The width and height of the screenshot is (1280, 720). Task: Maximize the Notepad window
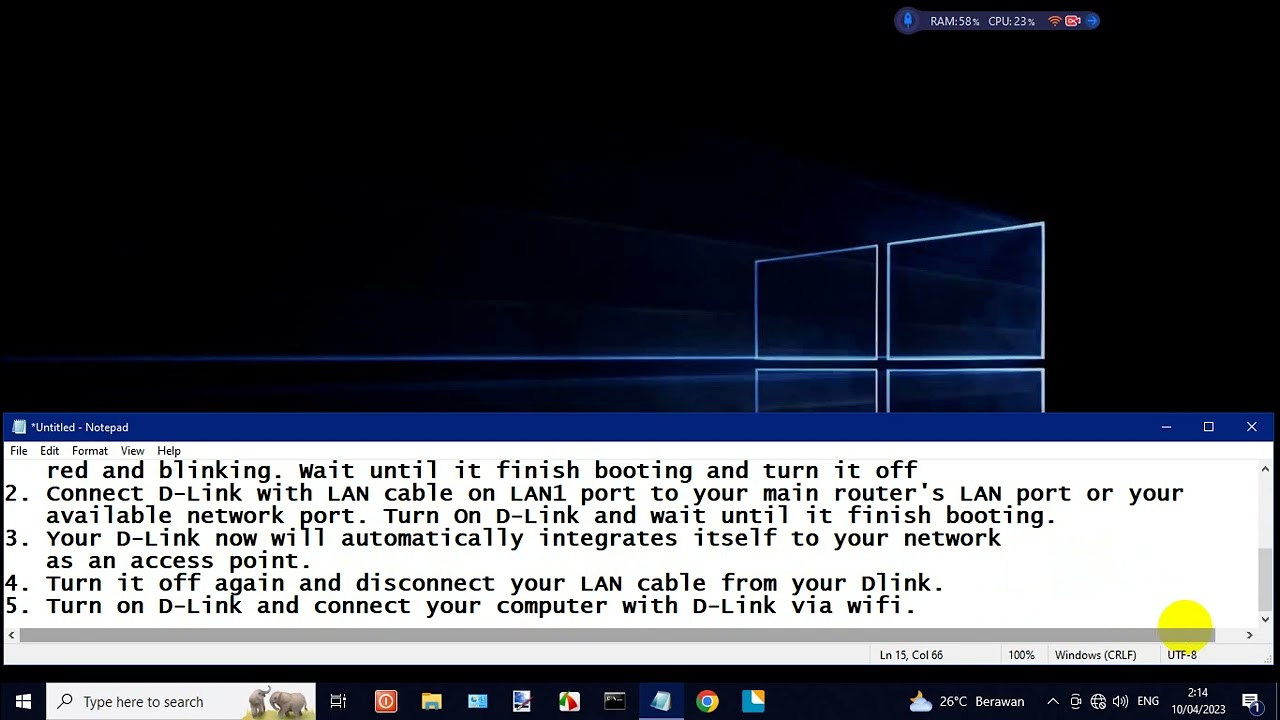coord(1208,427)
